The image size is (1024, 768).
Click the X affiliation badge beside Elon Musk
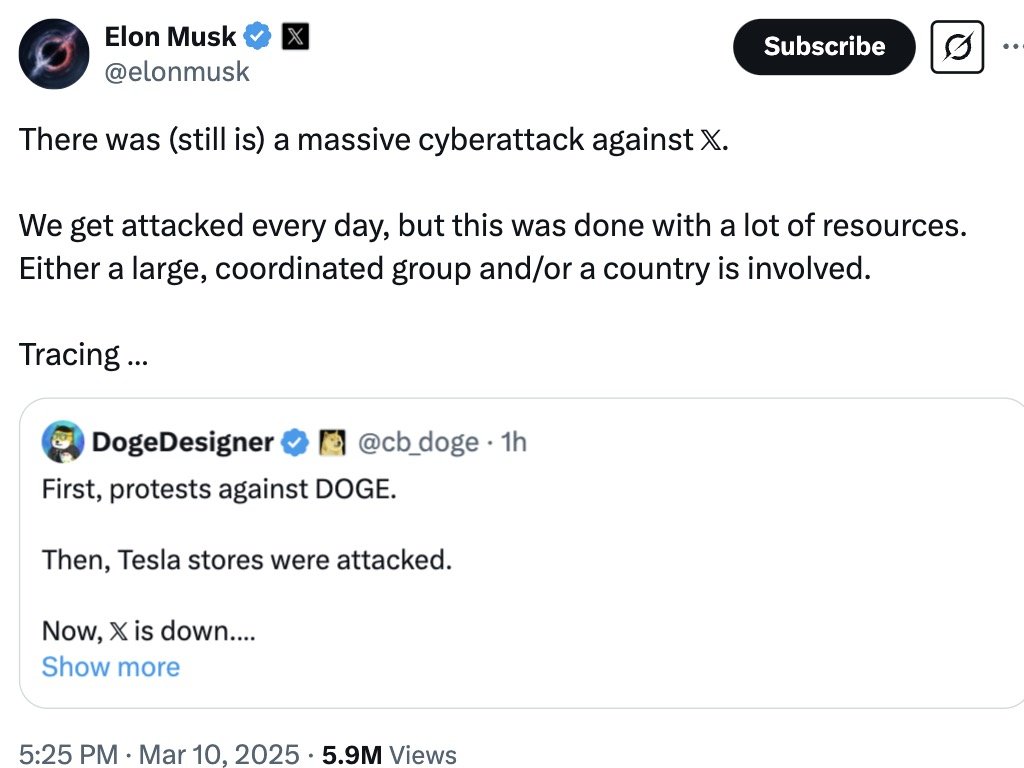click(295, 37)
